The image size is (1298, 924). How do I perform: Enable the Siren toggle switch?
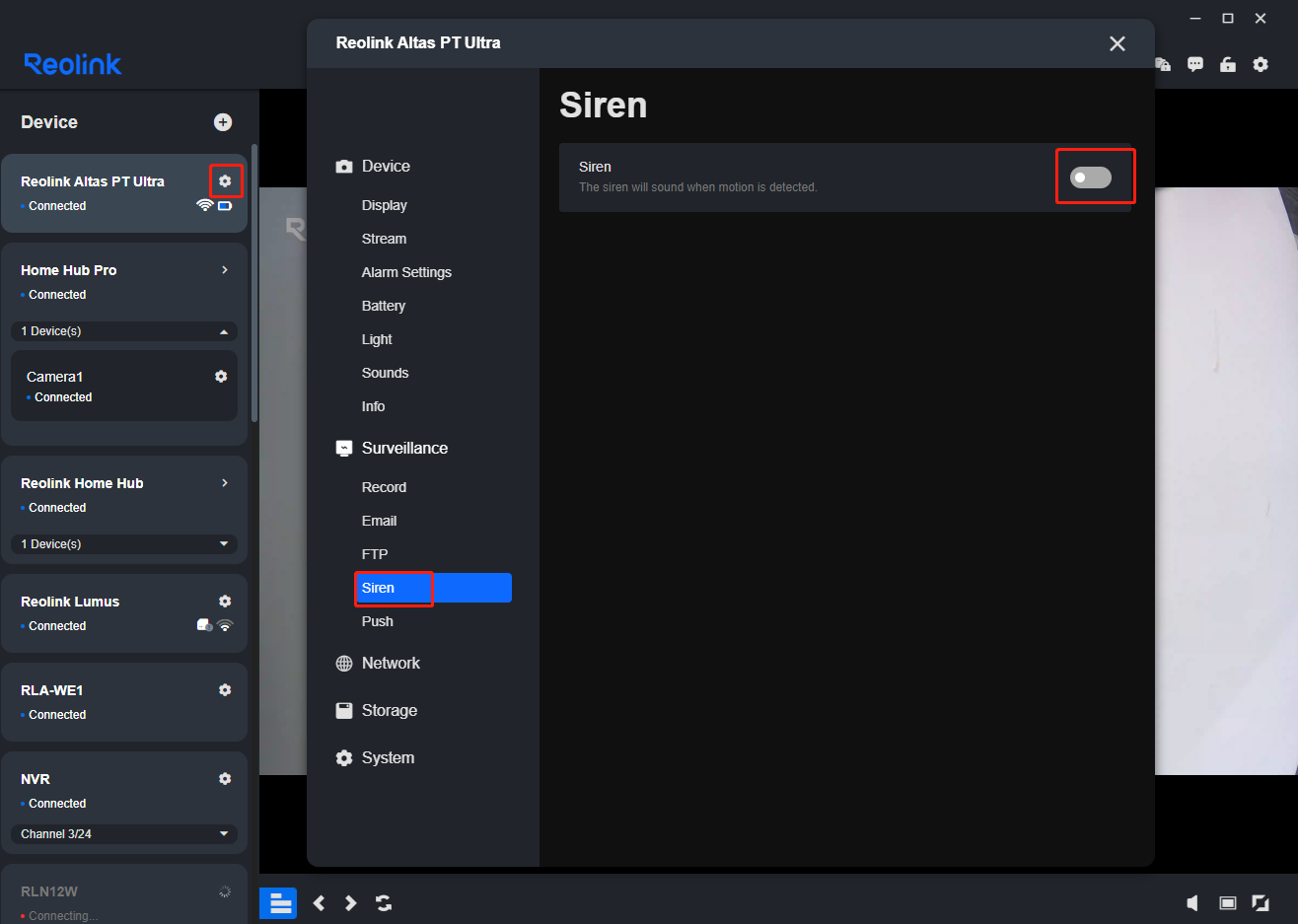coord(1091,178)
